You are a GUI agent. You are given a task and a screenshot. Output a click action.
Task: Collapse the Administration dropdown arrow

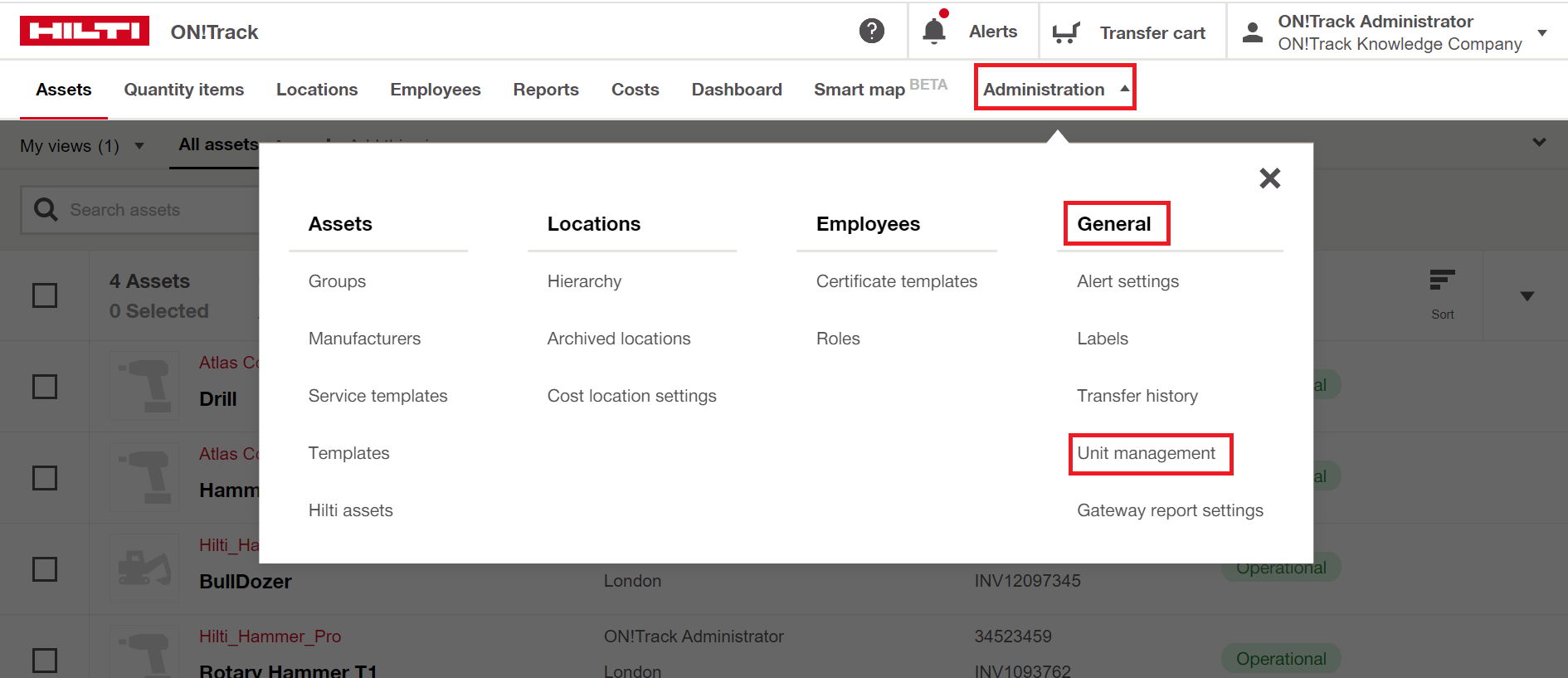coord(1125,88)
